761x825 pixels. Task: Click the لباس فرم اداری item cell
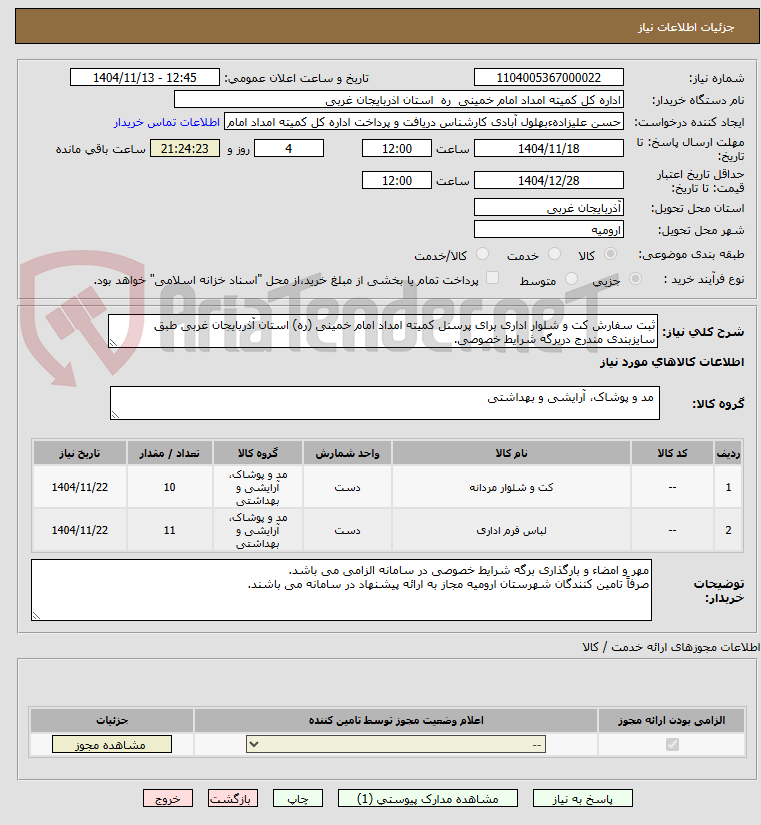[511, 530]
